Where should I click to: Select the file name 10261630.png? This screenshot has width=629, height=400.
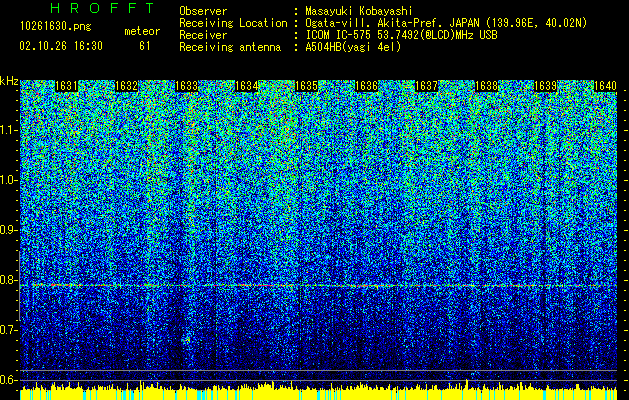[x=56, y=27]
